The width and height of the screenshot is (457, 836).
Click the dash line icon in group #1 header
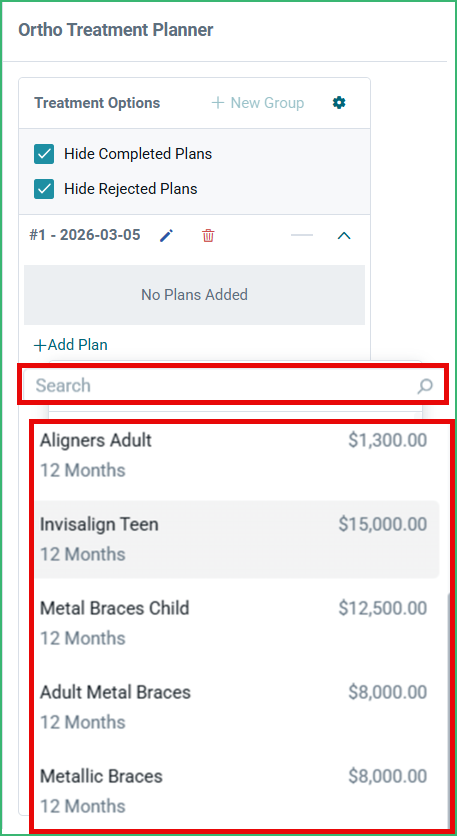(x=302, y=235)
